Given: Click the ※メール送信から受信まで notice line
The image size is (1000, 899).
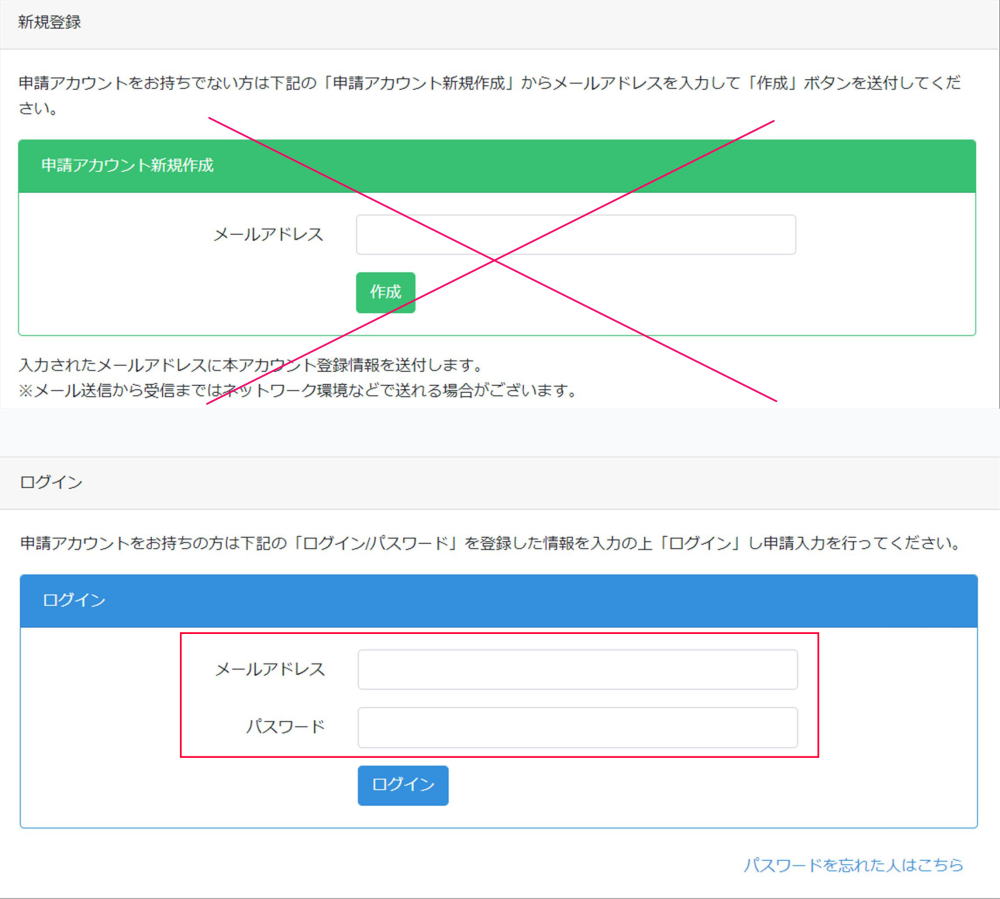Looking at the screenshot, I should point(298,390).
